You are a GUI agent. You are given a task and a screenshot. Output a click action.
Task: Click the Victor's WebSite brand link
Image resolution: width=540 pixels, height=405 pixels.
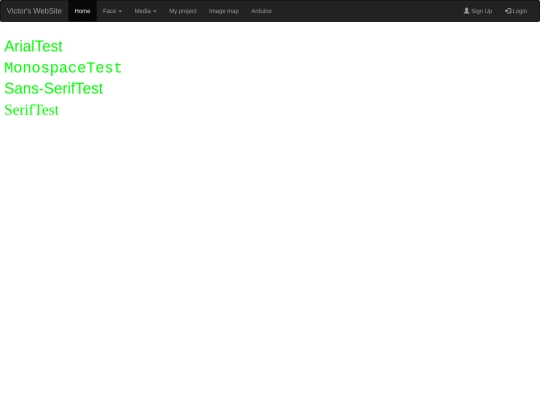click(x=34, y=11)
